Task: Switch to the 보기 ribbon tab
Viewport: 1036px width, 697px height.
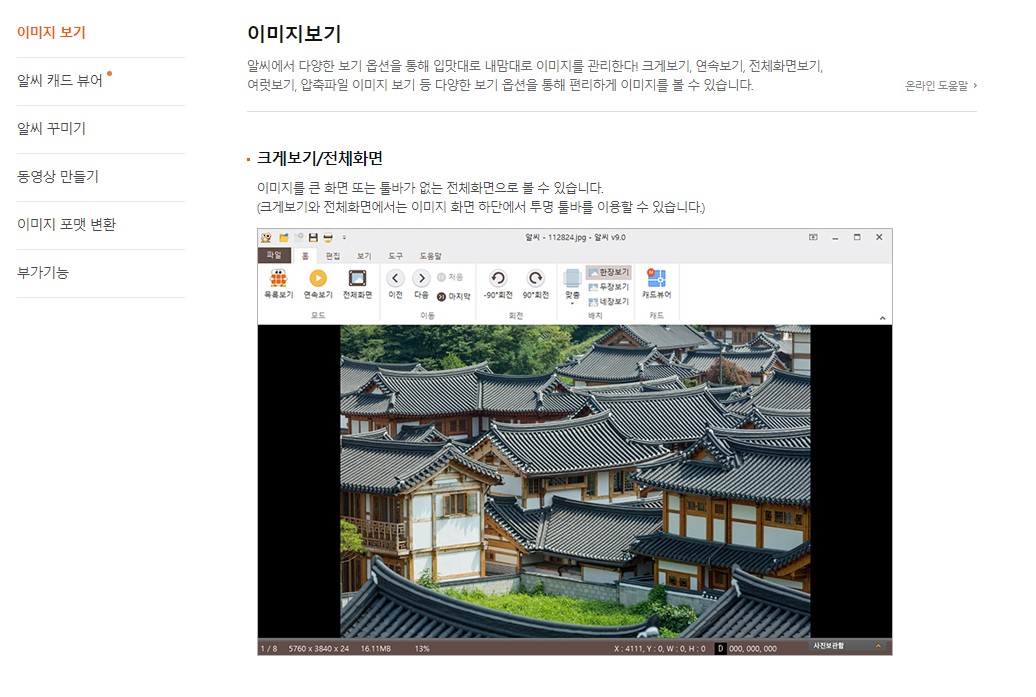Action: [364, 256]
